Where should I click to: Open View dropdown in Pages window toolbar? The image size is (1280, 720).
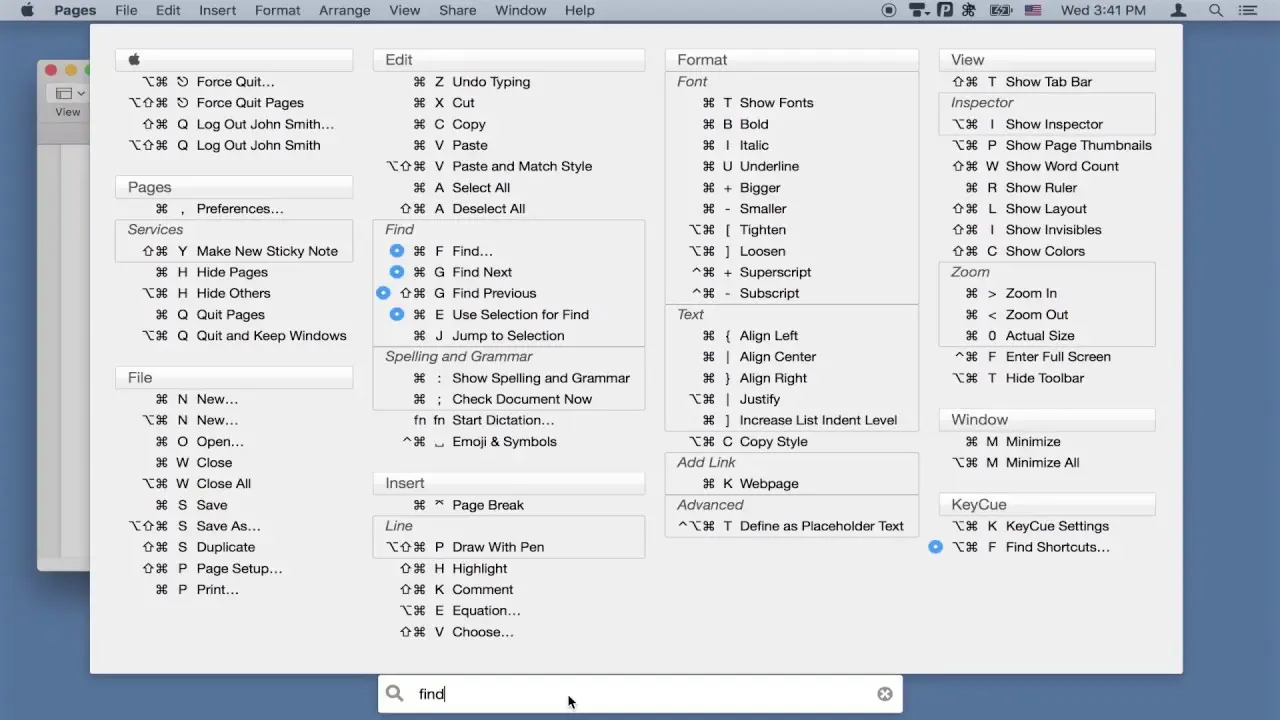tap(69, 93)
